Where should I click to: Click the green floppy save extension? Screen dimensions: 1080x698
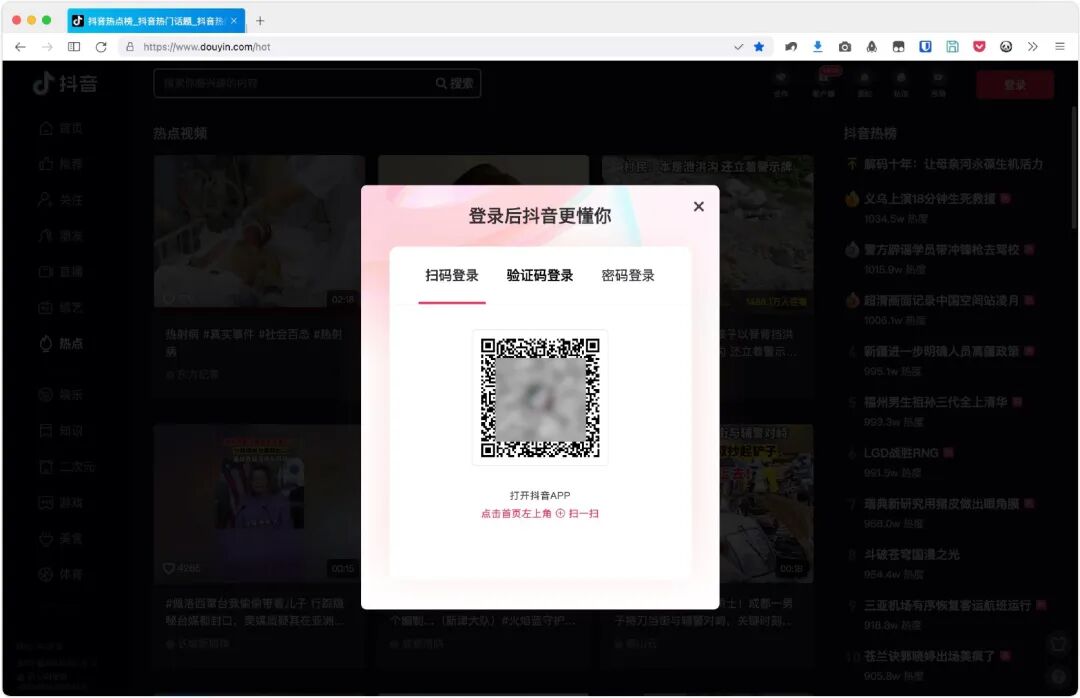(x=953, y=47)
